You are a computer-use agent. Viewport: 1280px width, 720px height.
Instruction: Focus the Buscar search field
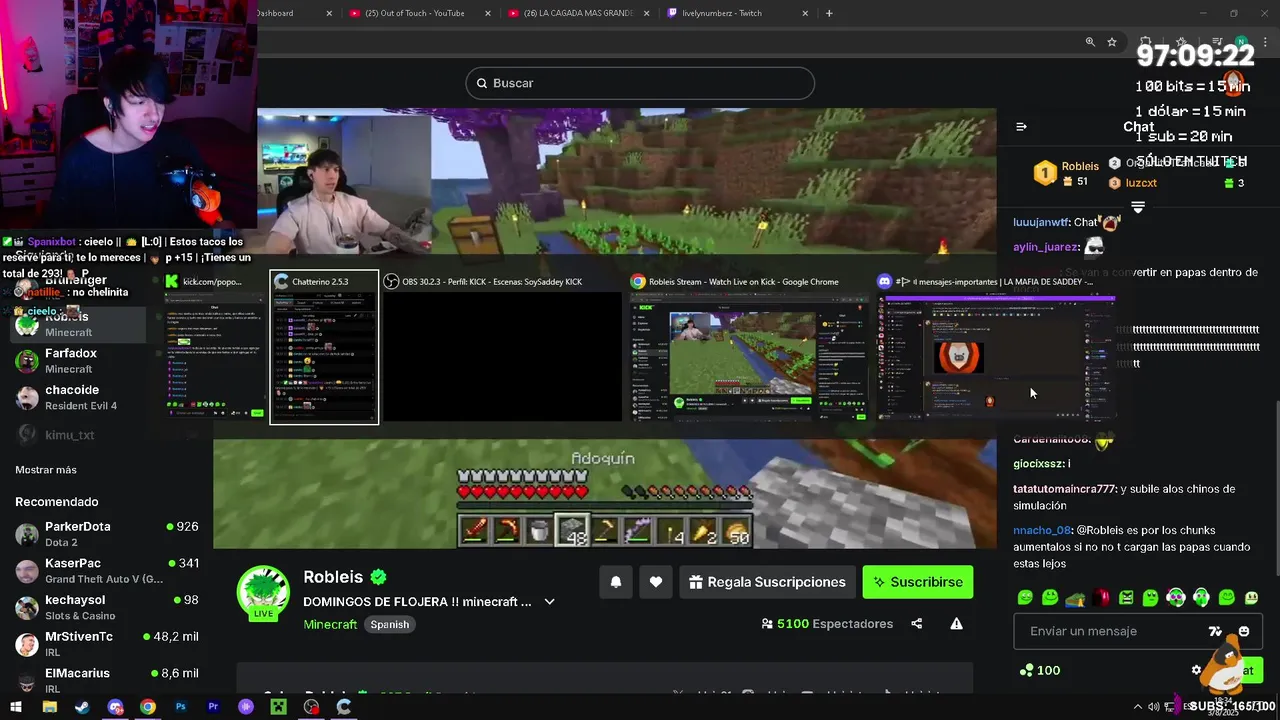coord(640,83)
